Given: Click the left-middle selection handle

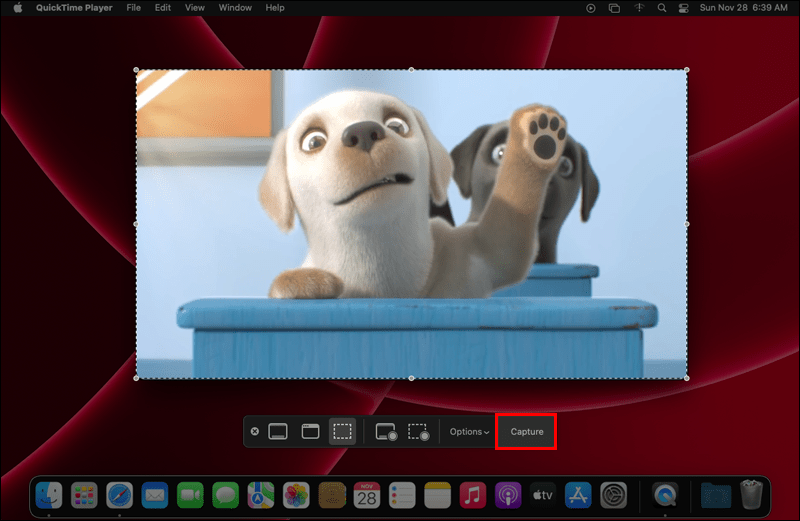Looking at the screenshot, I should (136, 224).
